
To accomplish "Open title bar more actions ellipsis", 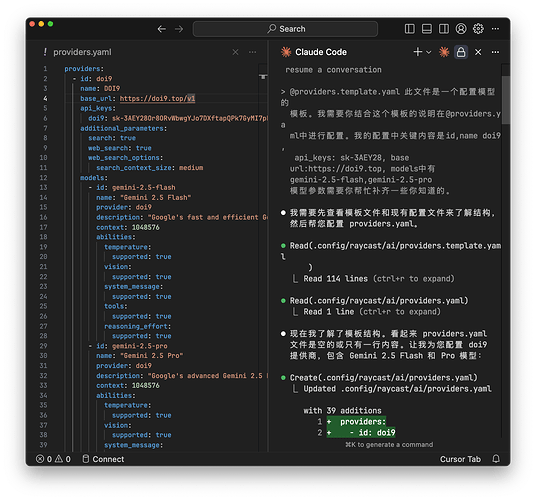I will (x=495, y=29).
